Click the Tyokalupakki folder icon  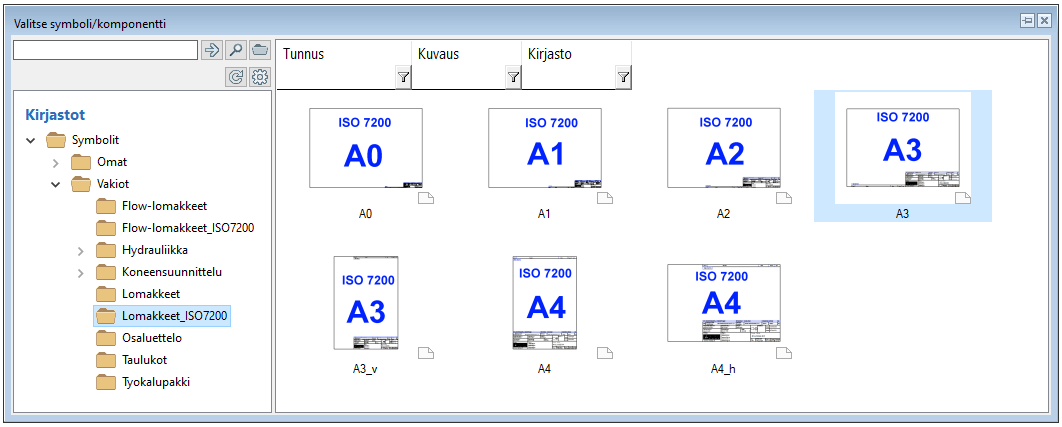click(x=106, y=382)
